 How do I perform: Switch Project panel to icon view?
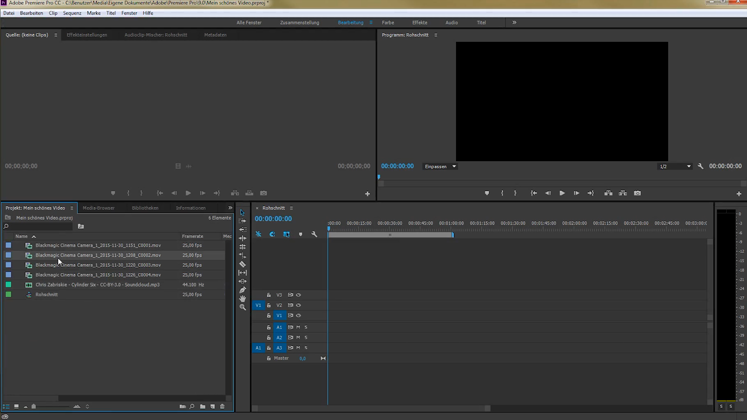click(16, 407)
